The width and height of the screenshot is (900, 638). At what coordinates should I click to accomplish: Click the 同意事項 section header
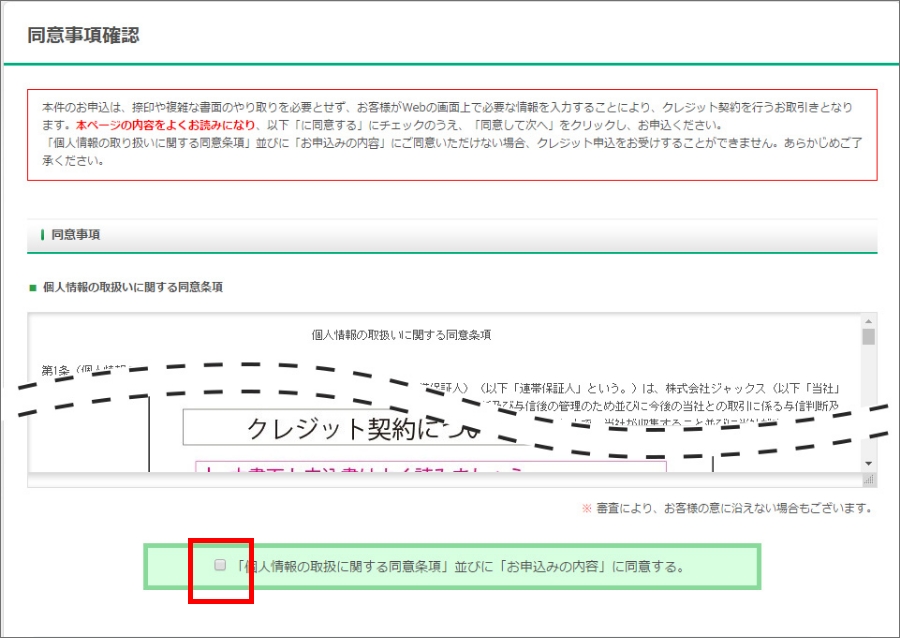coord(76,235)
